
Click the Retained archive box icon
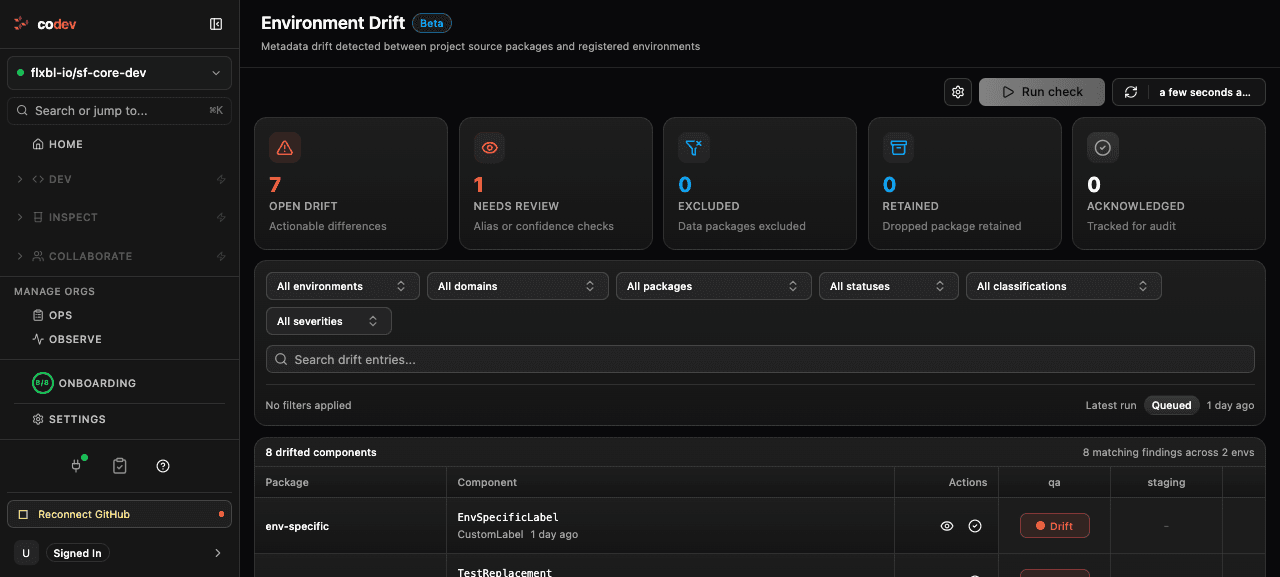pos(898,148)
